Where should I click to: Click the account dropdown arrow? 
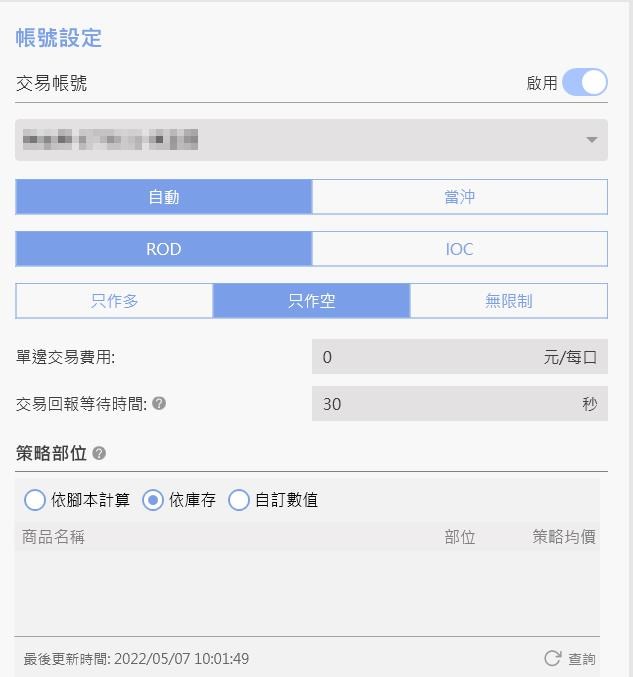pyautogui.click(x=591, y=140)
